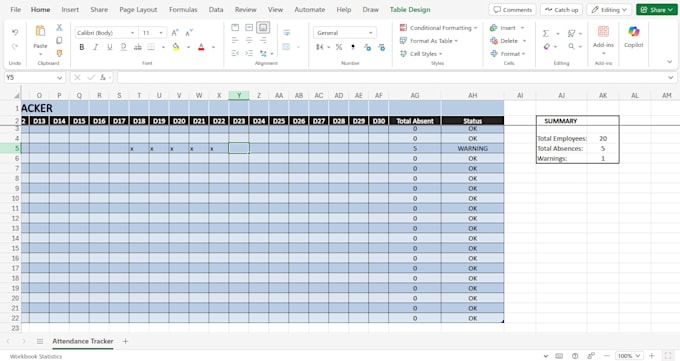Image resolution: width=680 pixels, height=361 pixels.
Task: Align text to the bottom
Action: [263, 27]
